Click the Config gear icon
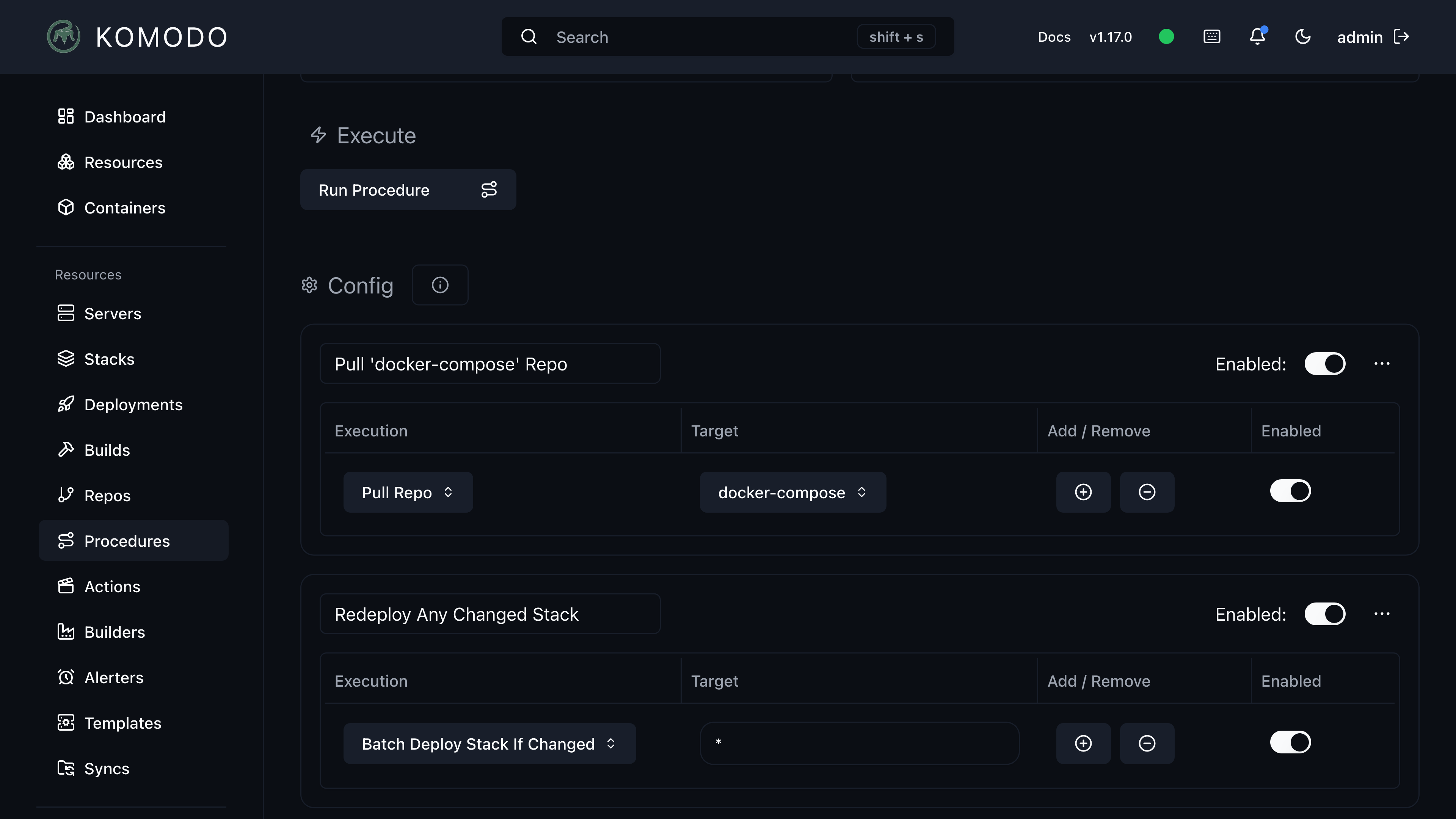Image resolution: width=1456 pixels, height=819 pixels. pyautogui.click(x=309, y=285)
